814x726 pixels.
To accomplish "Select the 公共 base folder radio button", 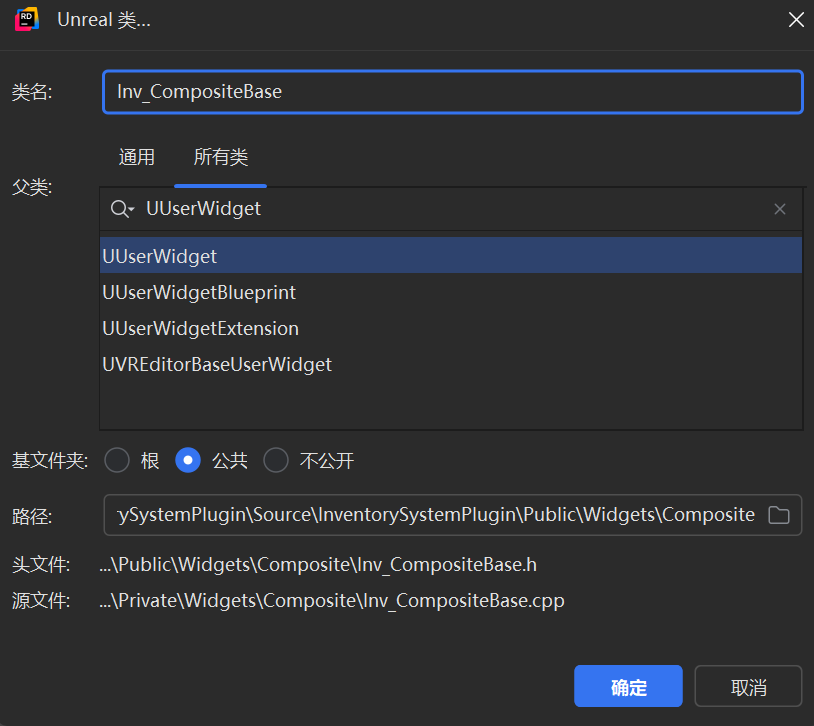I will coord(188,460).
